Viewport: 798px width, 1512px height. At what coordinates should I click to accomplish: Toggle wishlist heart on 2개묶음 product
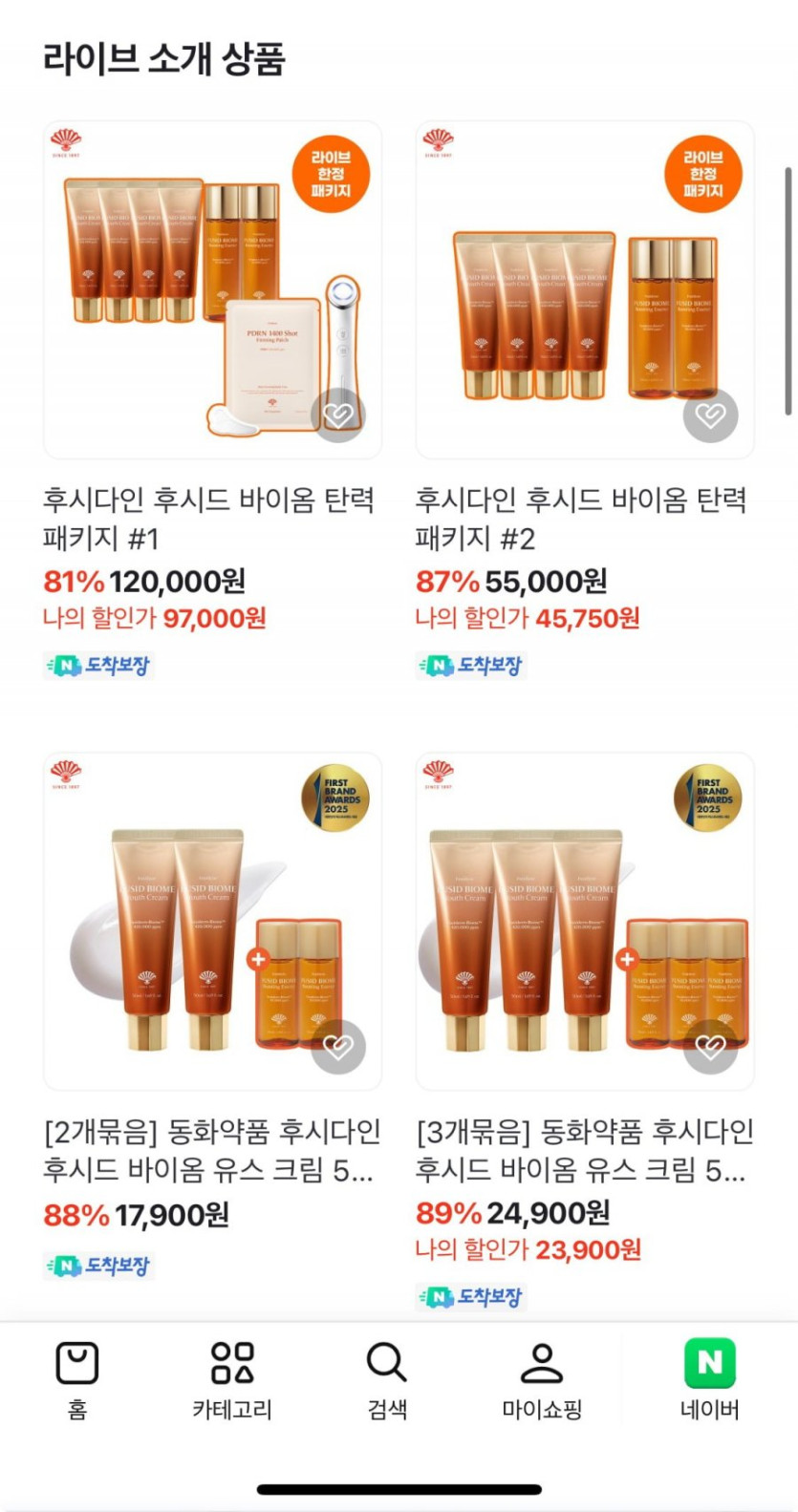[x=337, y=1047]
